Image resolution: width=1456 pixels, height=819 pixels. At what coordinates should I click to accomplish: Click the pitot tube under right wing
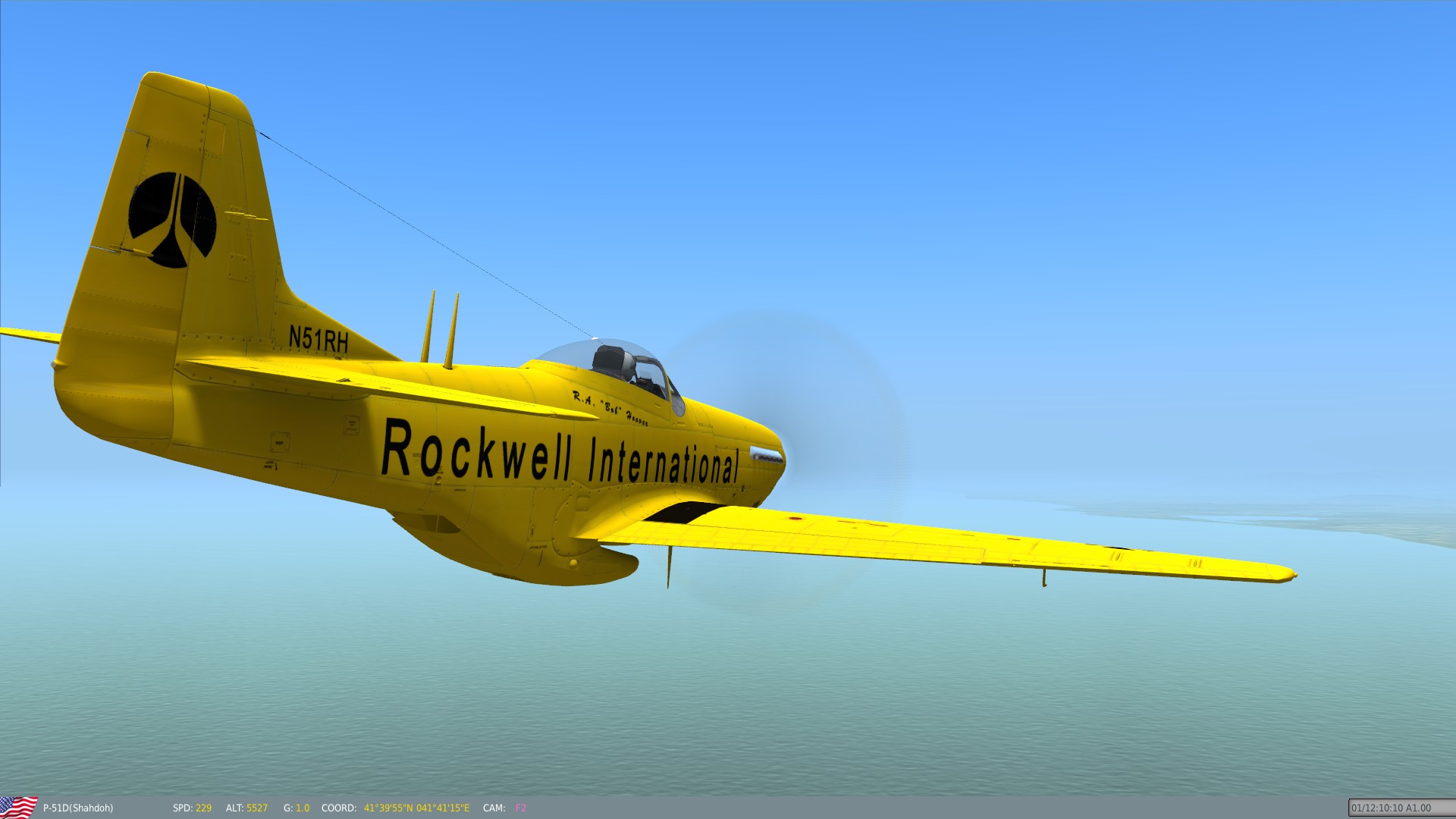[1043, 577]
